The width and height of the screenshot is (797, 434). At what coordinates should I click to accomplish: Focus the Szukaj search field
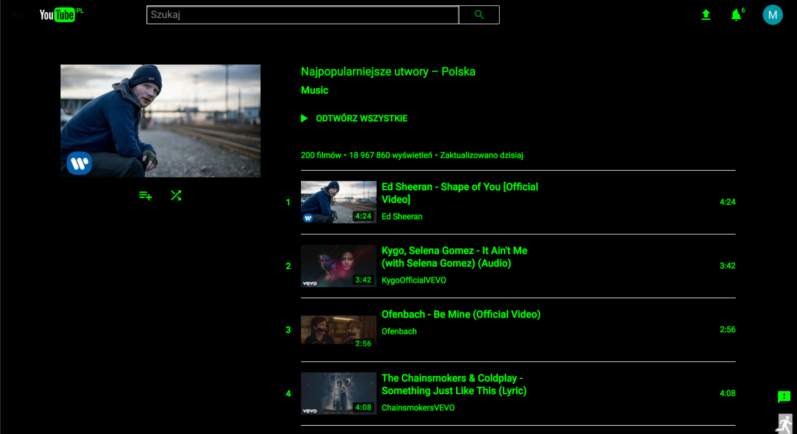coord(302,15)
